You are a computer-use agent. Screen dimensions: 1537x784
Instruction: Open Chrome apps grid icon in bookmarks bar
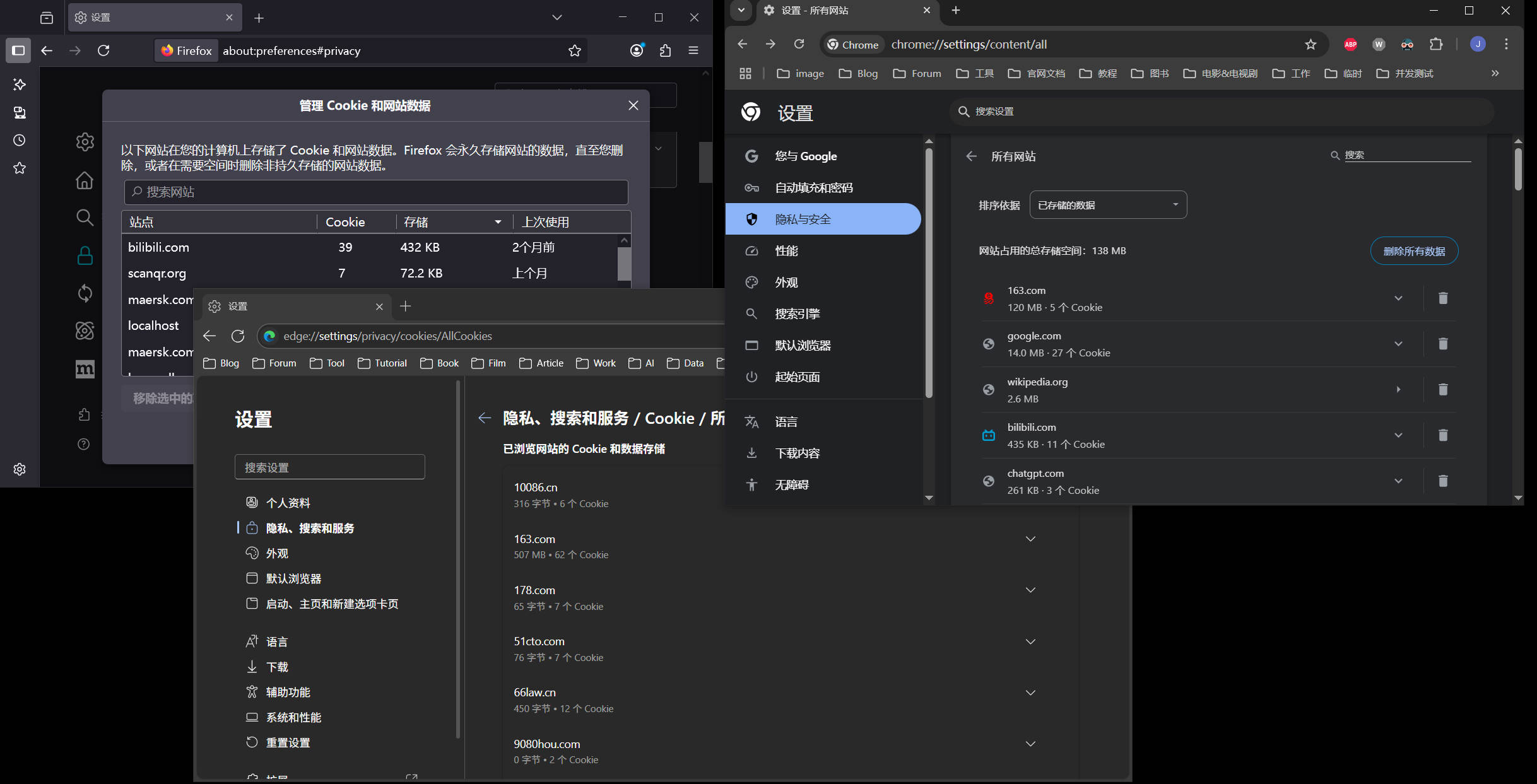(745, 74)
